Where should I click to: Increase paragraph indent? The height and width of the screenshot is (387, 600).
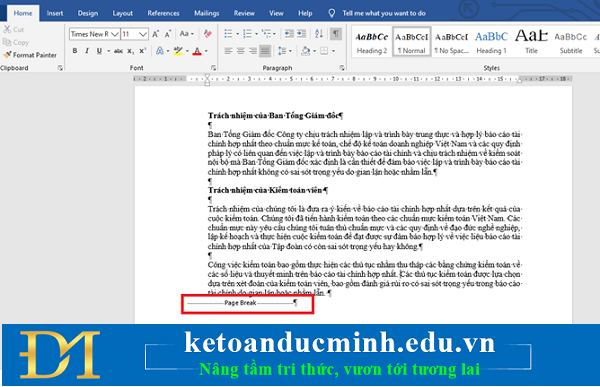tap(302, 34)
